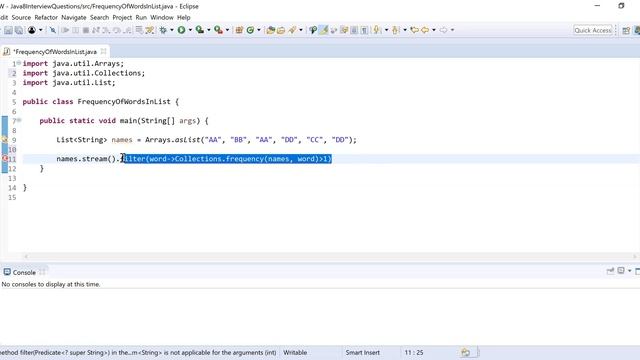Click the warning marker on line 9

click(4, 140)
